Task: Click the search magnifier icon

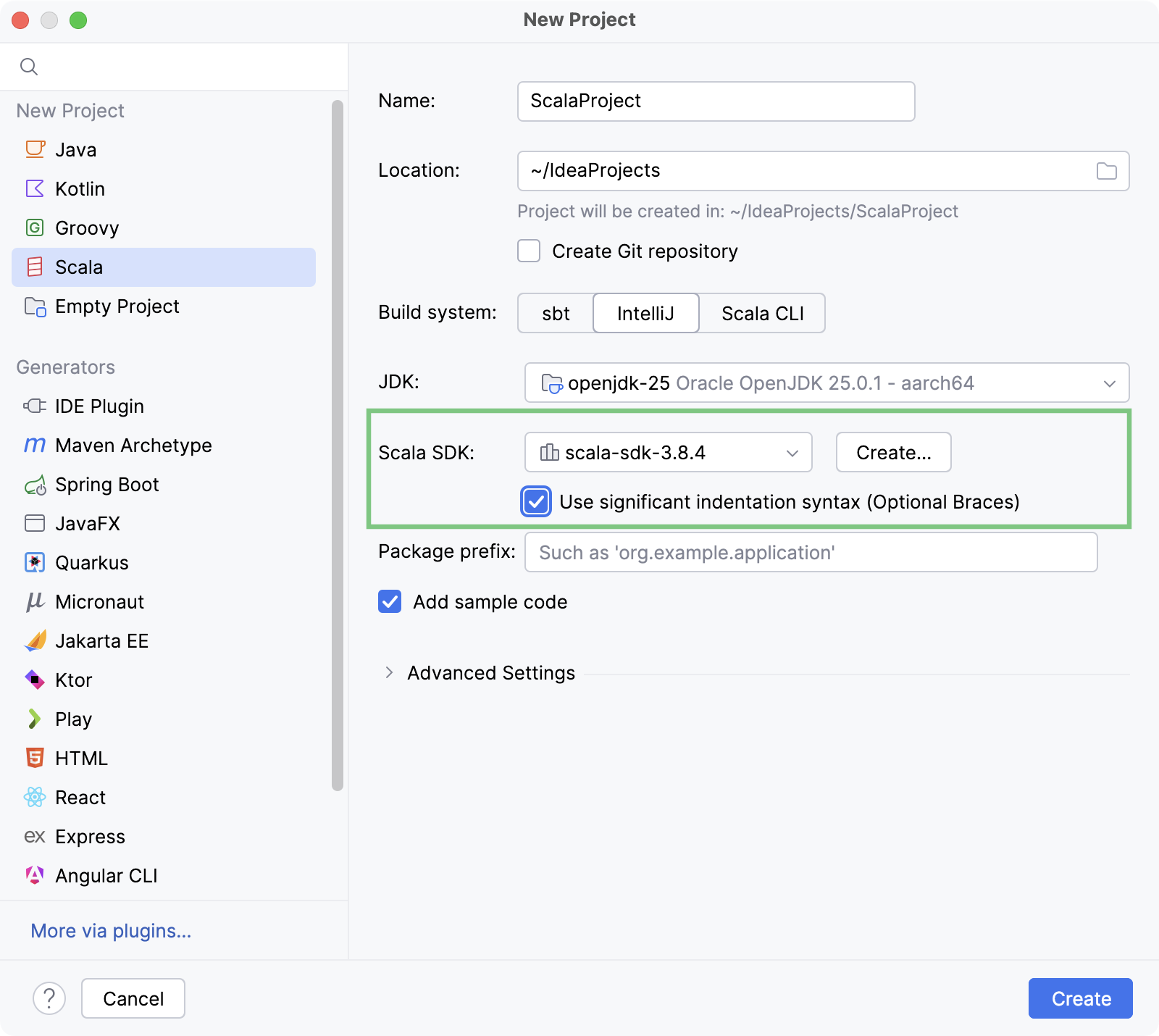Action: (29, 67)
